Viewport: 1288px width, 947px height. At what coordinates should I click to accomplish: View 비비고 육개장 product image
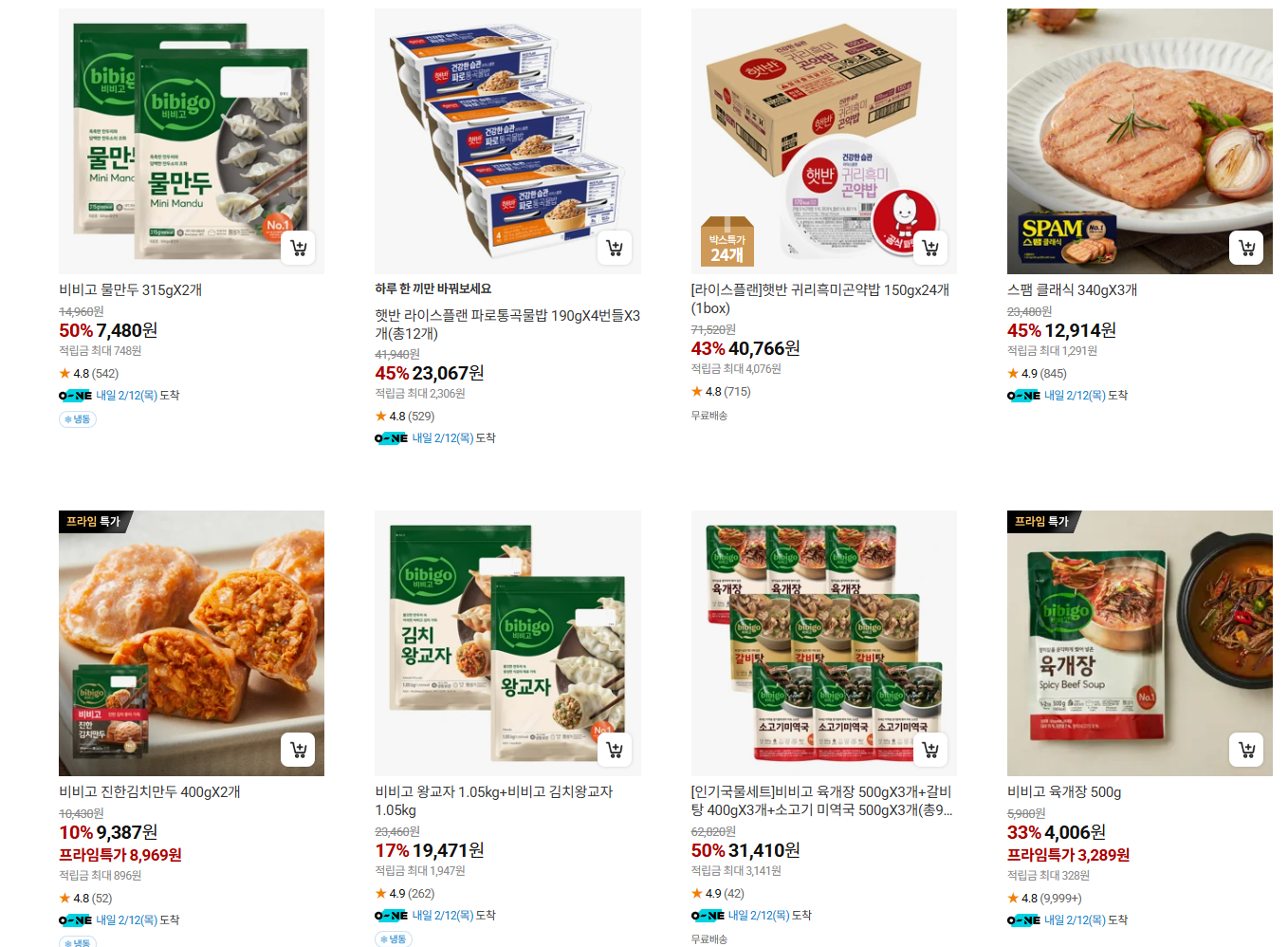coord(1140,643)
